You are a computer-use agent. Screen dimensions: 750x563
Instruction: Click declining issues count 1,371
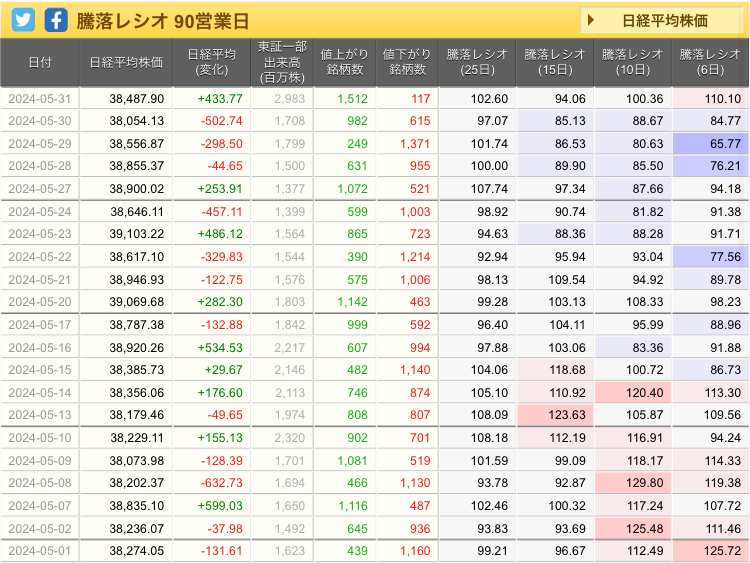(415, 144)
